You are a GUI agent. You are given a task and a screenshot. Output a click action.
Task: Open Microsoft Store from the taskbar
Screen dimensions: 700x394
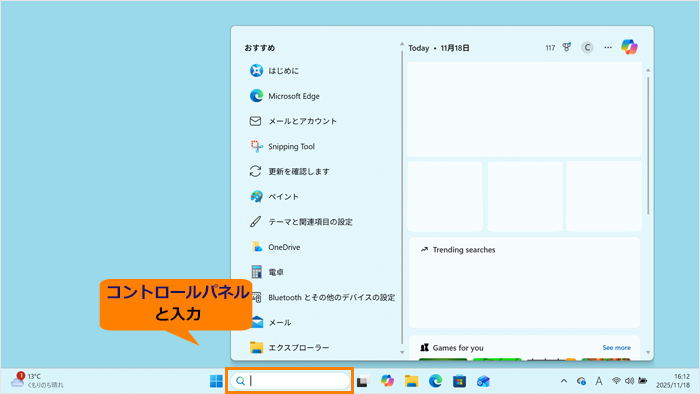(x=459, y=382)
